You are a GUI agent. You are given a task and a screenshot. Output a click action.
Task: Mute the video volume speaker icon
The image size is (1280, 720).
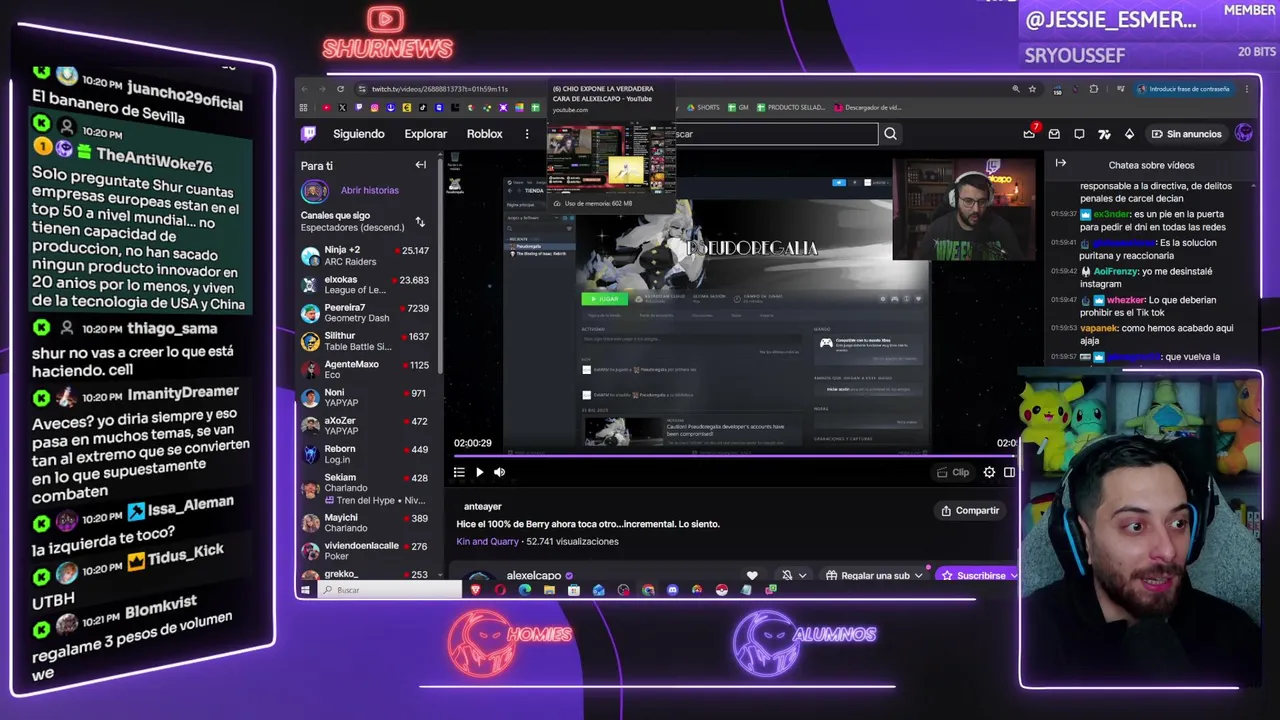[x=499, y=472]
